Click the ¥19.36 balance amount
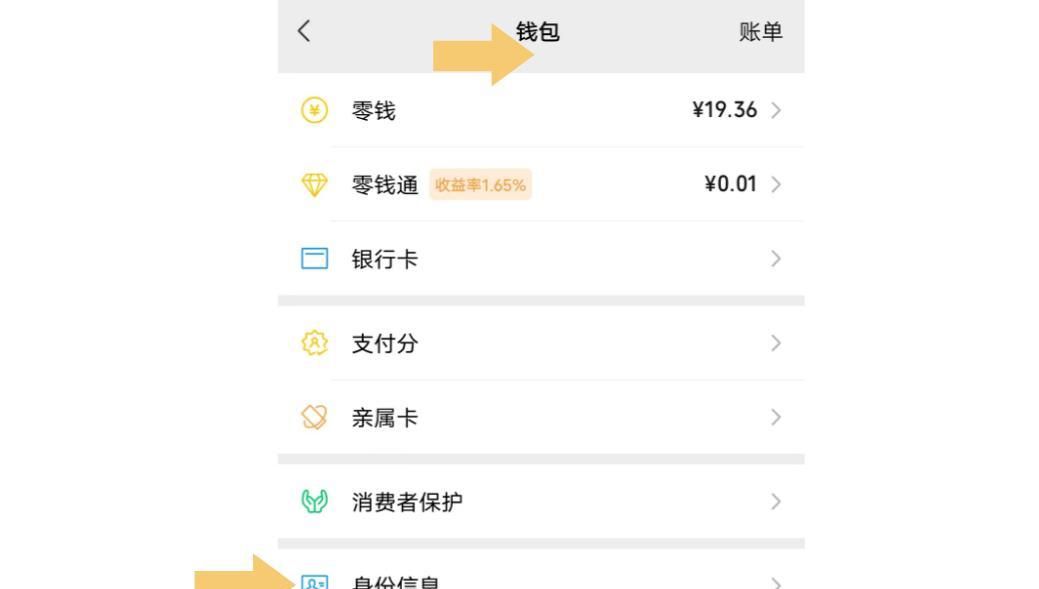Image resolution: width=1039 pixels, height=589 pixels. point(724,111)
